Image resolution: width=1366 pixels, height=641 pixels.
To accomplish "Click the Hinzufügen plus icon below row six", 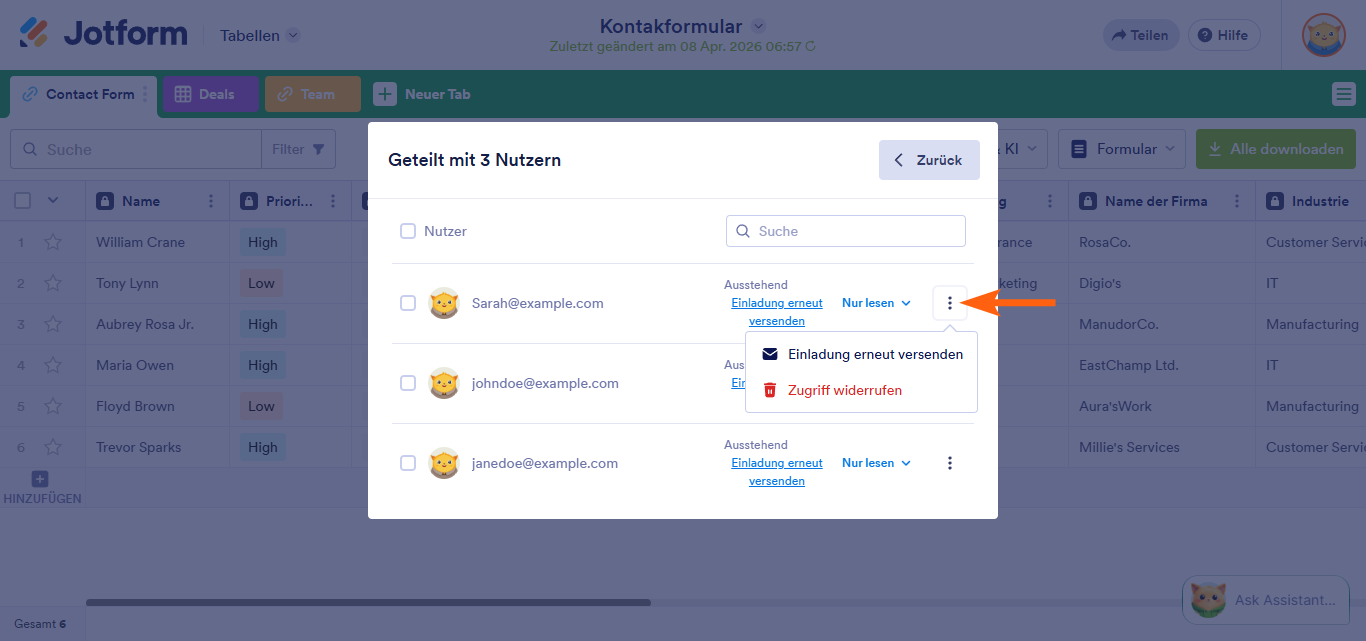I will (x=39, y=479).
